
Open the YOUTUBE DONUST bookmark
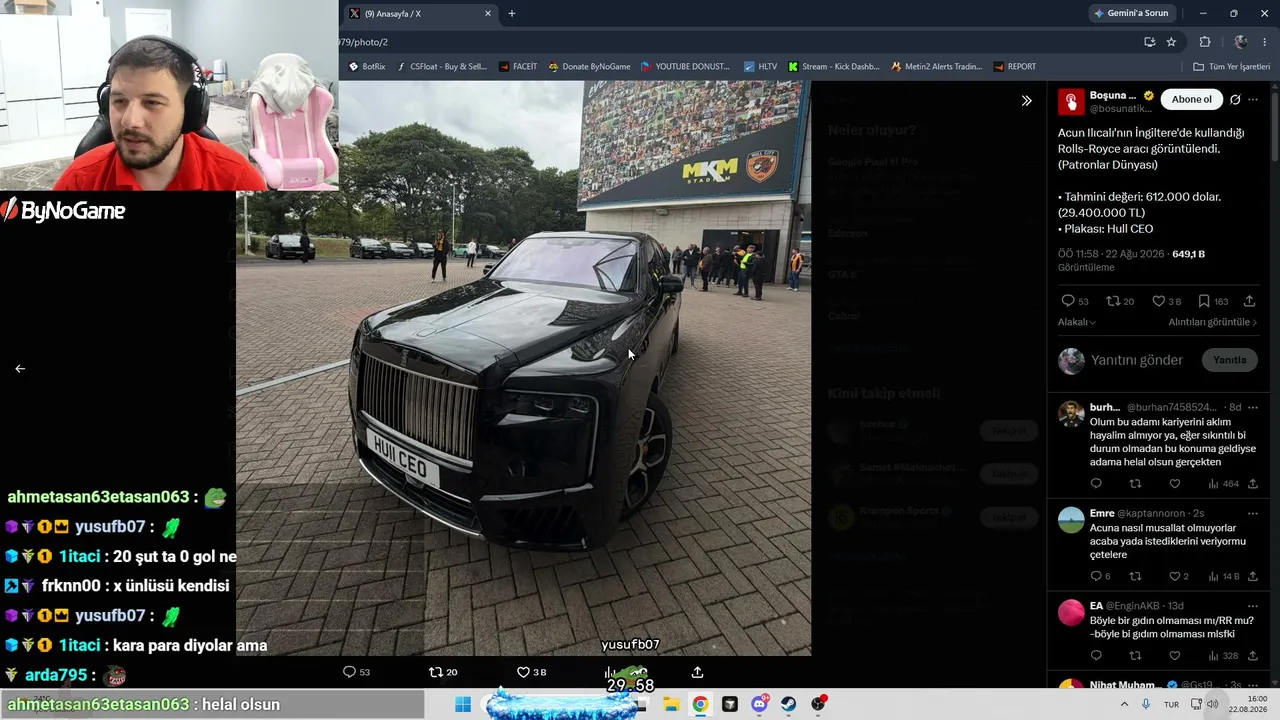686,67
